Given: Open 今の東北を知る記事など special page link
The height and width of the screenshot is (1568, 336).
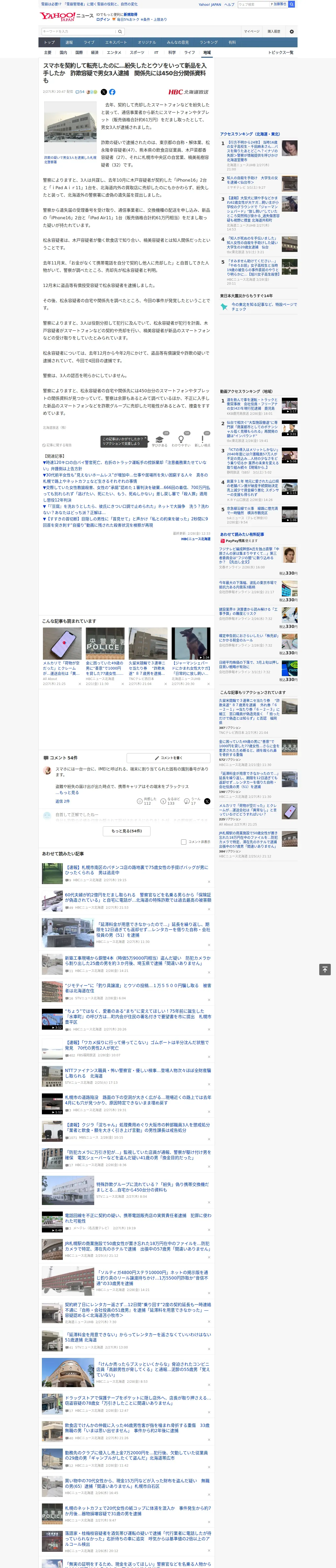Looking at the screenshot, I should 264,307.
